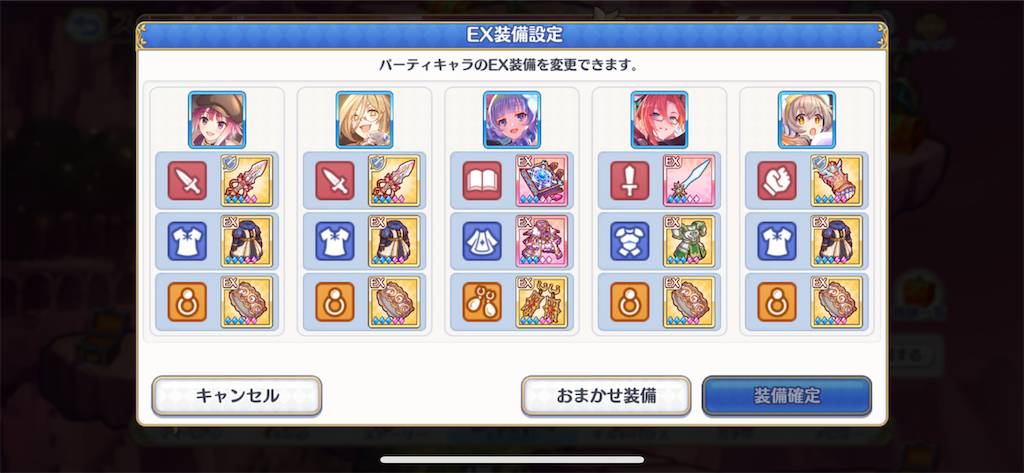Viewport: 1024px width, 473px height.
Task: Open third character's earring accessory slot icon
Action: pyautogui.click(x=483, y=302)
